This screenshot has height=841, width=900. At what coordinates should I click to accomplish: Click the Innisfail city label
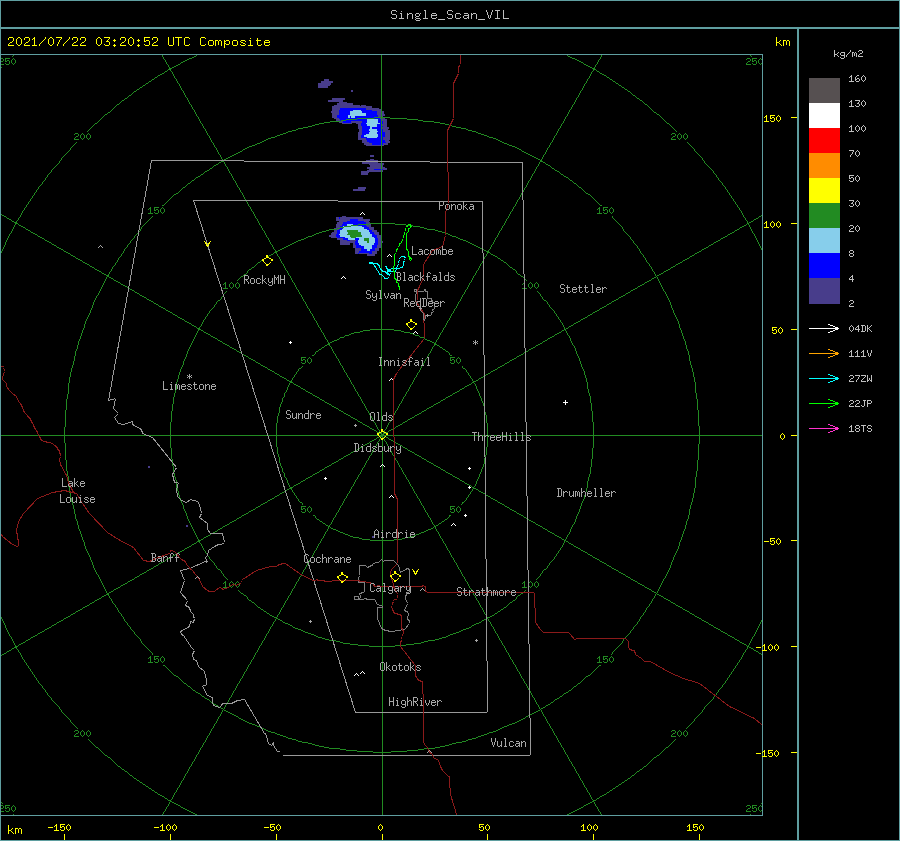(404, 362)
